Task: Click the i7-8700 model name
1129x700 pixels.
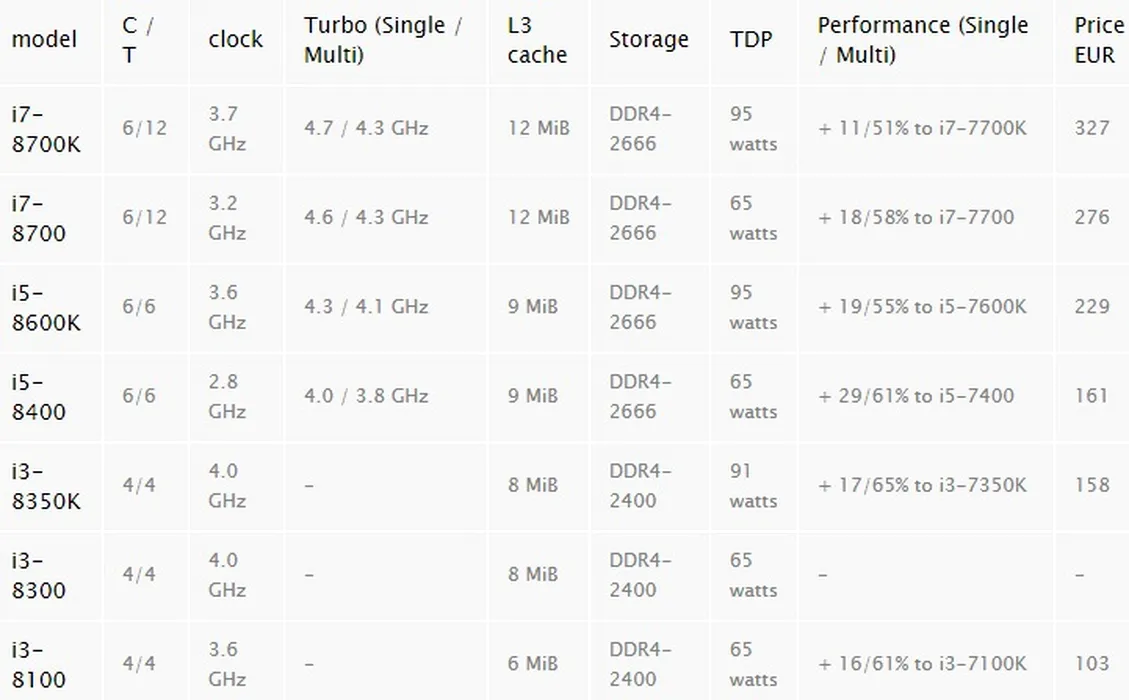Action: click(x=39, y=218)
